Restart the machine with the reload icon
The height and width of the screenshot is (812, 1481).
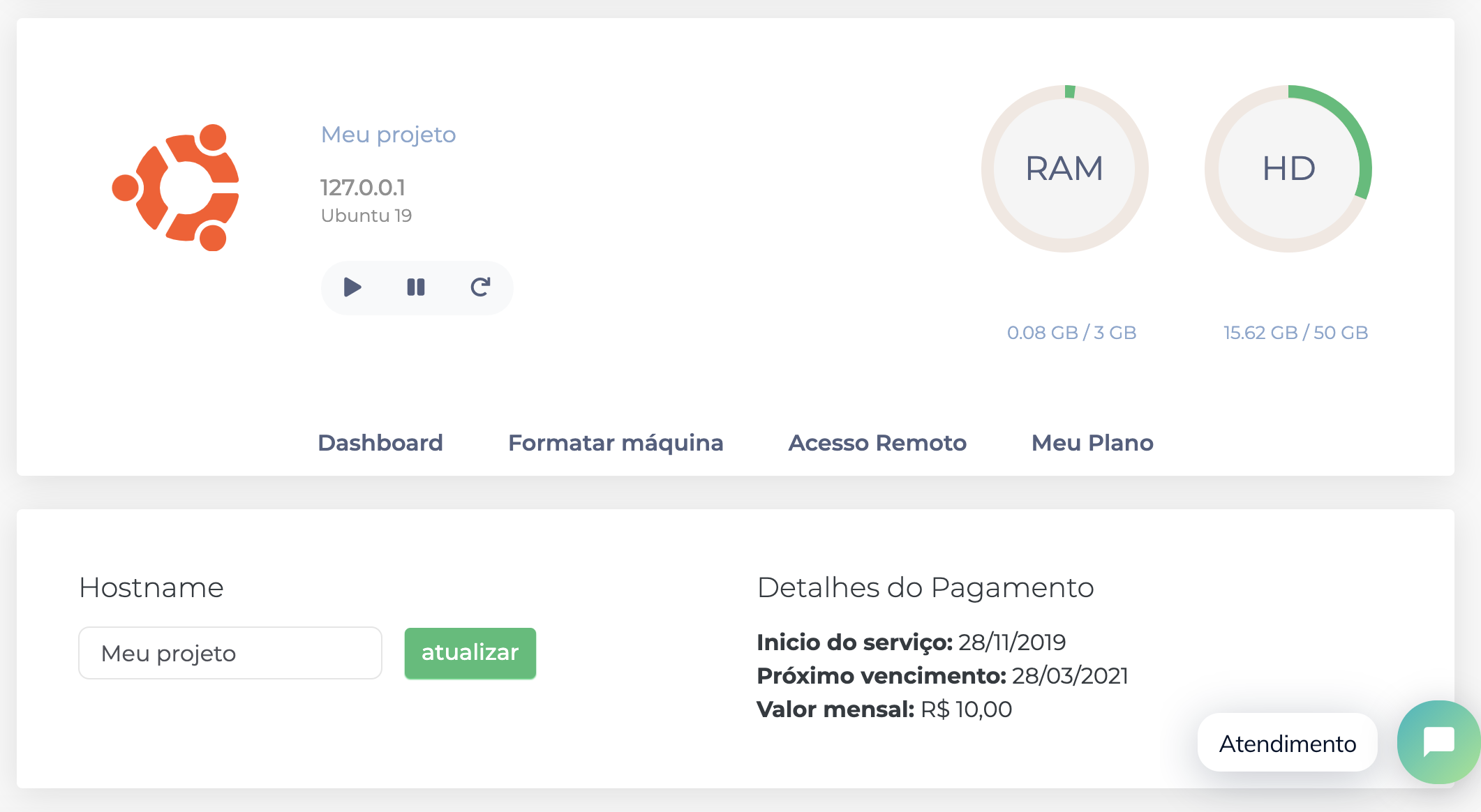[480, 287]
